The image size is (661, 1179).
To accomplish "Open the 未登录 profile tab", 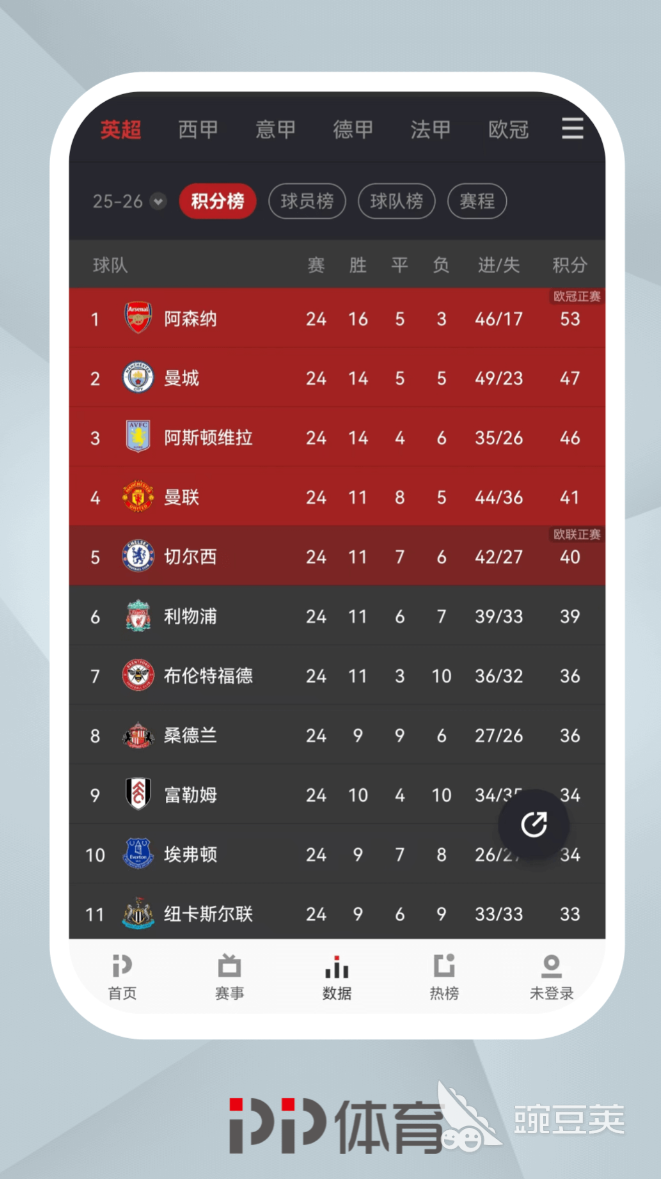I will coord(551,967).
